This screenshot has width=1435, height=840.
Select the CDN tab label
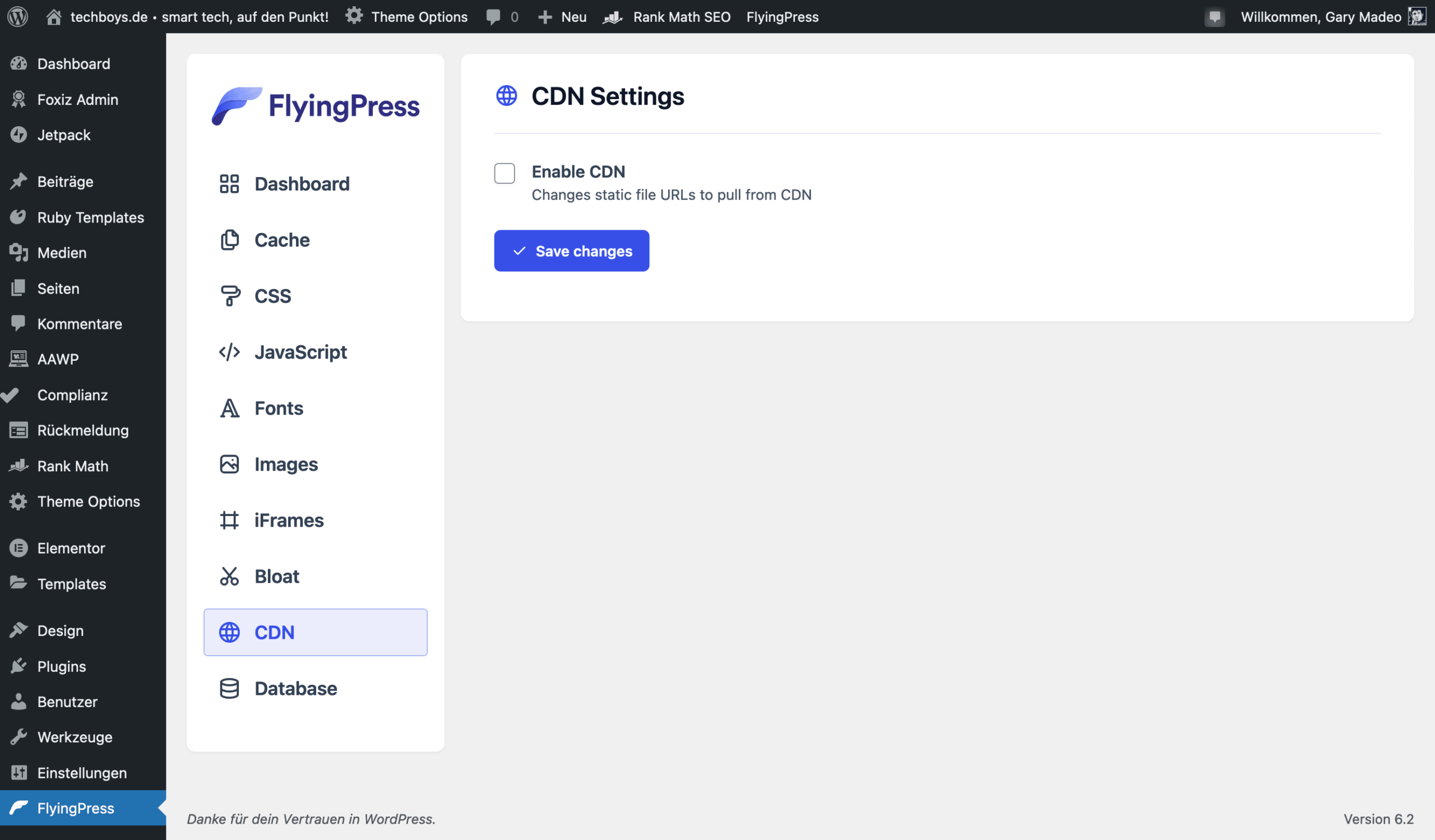pyautogui.click(x=275, y=632)
